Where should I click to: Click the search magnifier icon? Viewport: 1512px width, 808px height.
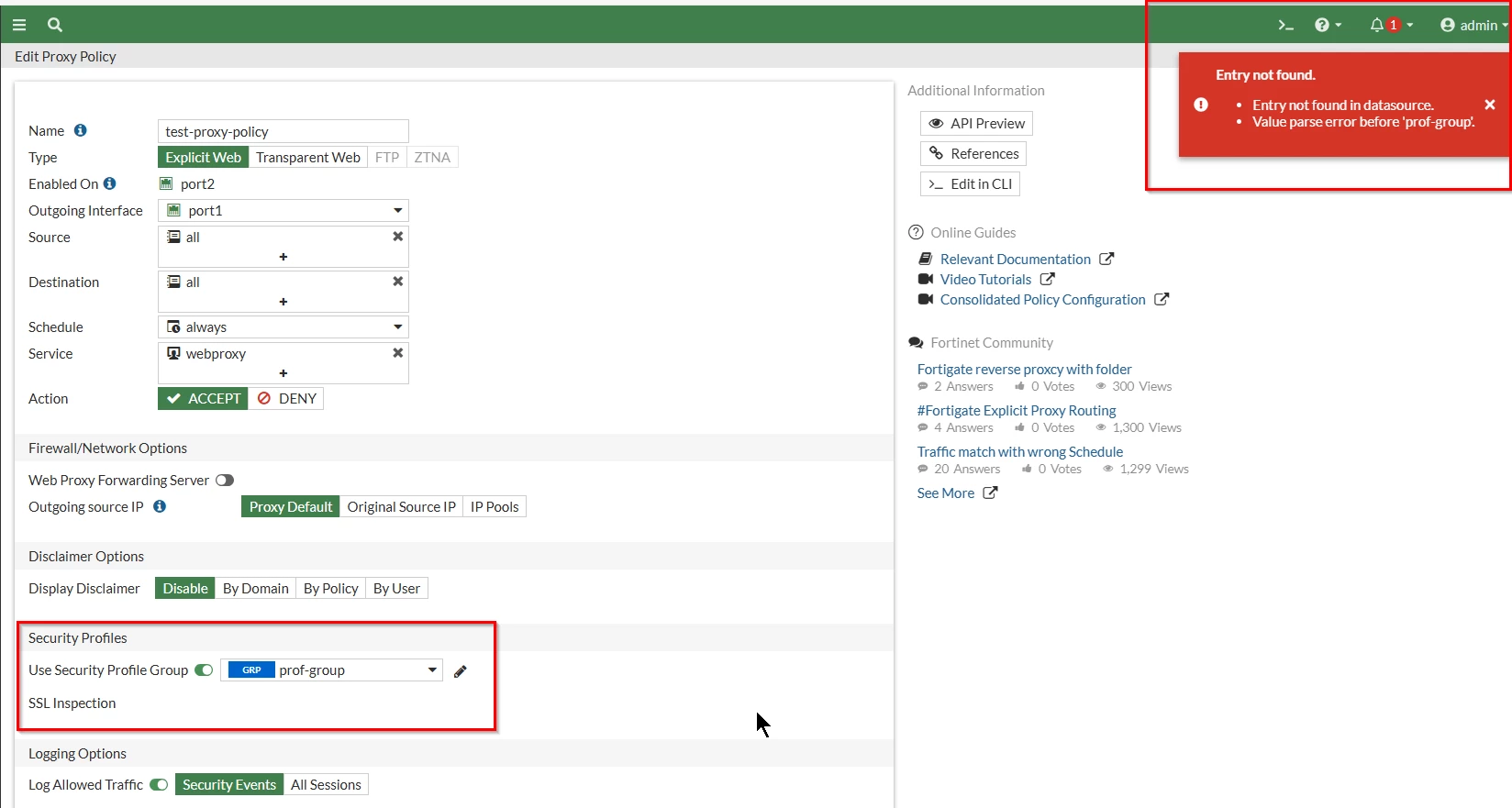pos(55,25)
